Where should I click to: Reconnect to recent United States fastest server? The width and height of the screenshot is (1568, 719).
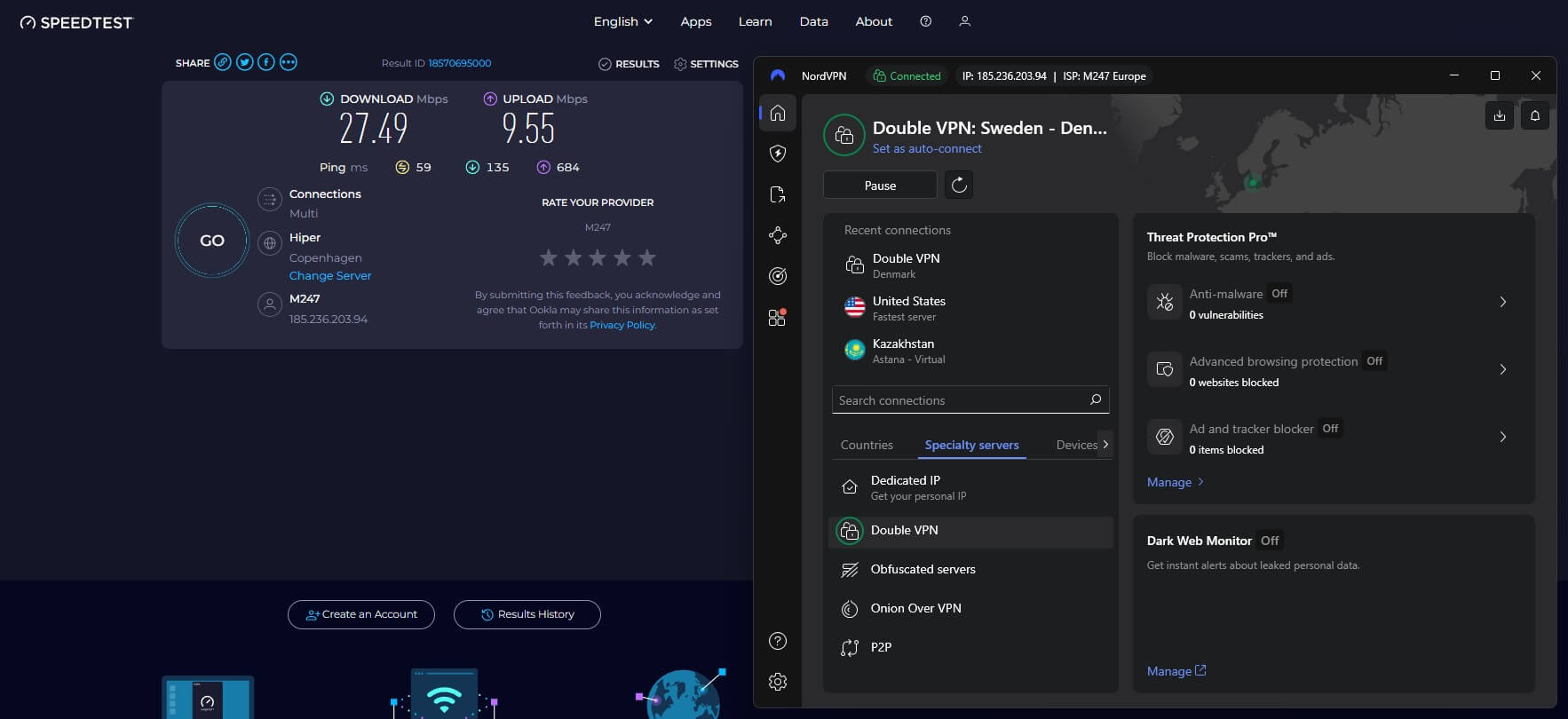(x=970, y=308)
